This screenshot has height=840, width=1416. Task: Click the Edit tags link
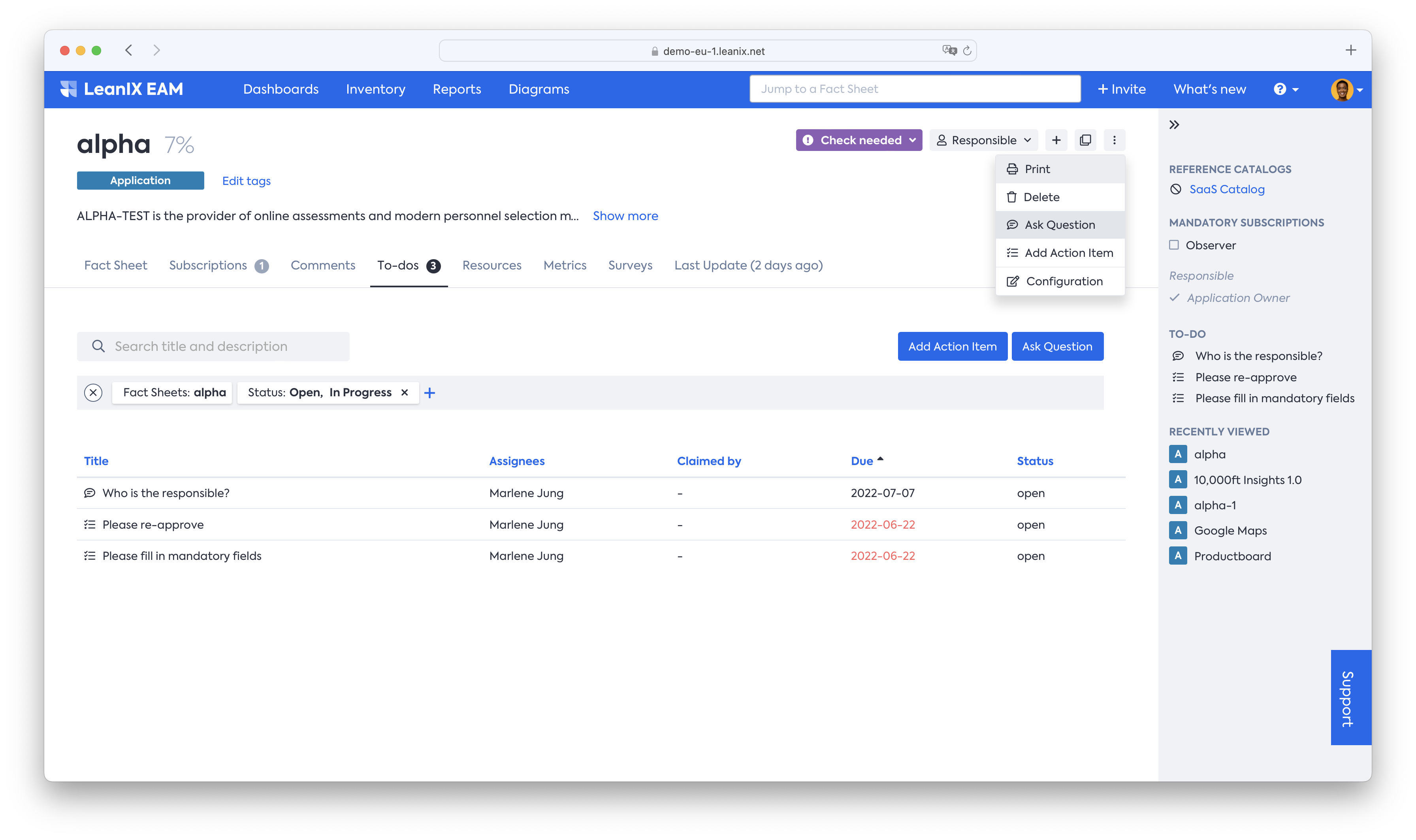click(x=246, y=181)
